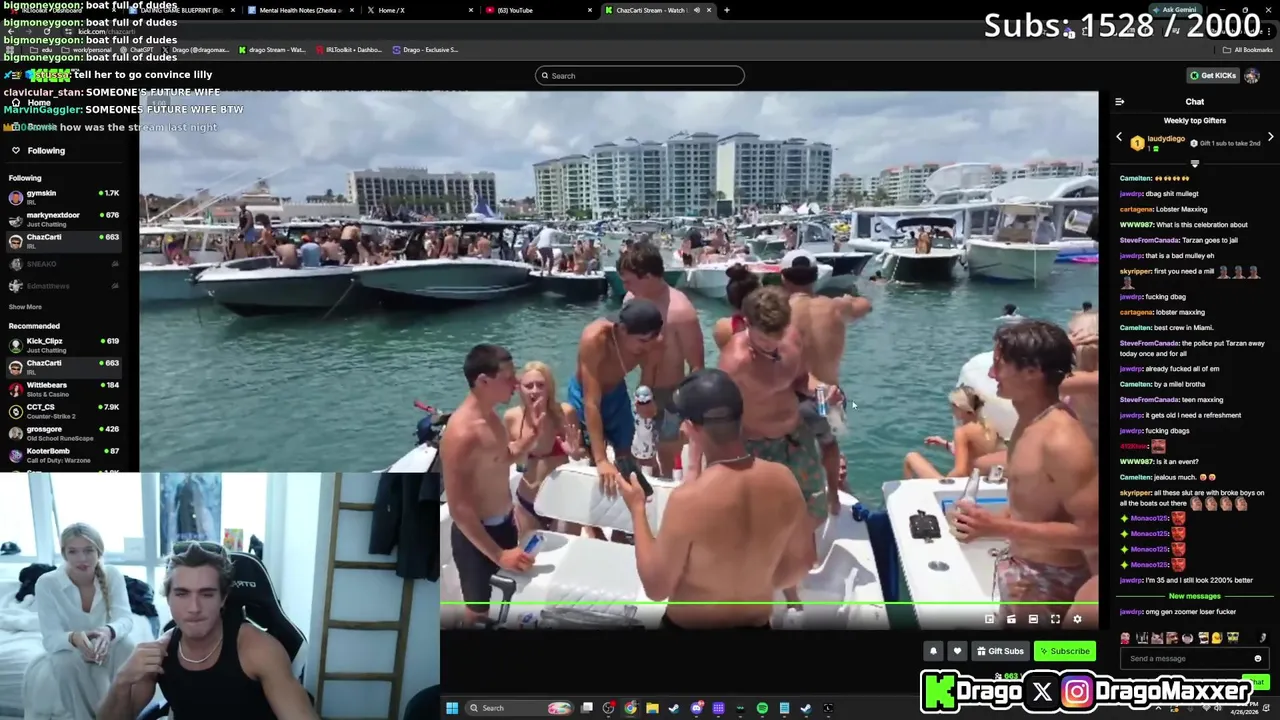This screenshot has height=720, width=1280.
Task: Click Get KICKs button
Action: coord(1212,75)
